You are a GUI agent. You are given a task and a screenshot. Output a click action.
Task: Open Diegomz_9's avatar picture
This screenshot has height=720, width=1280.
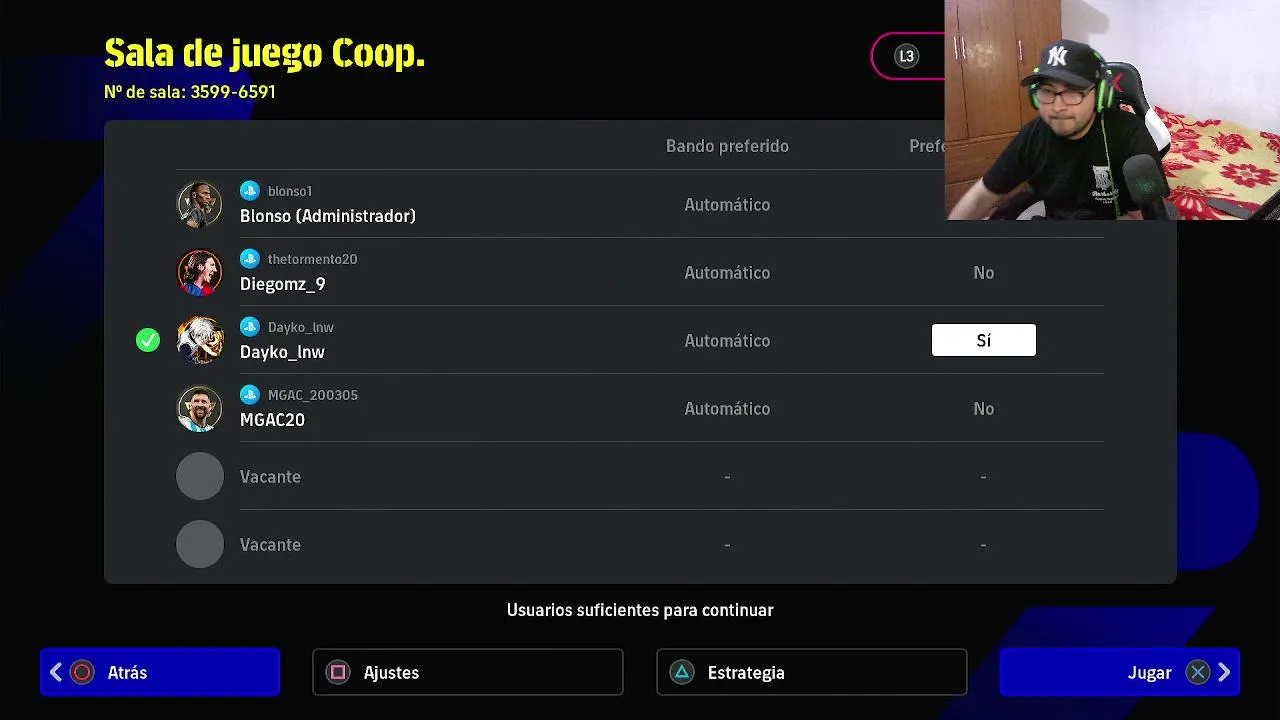(200, 273)
